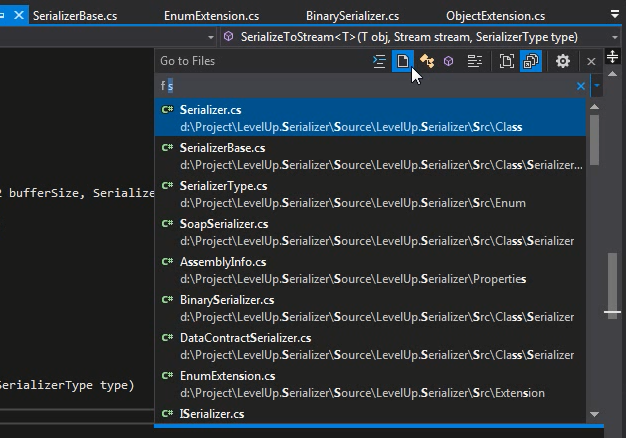Screen dimensions: 626x438
Task: Click the results list scrollbar thumb
Action: [594, 140]
